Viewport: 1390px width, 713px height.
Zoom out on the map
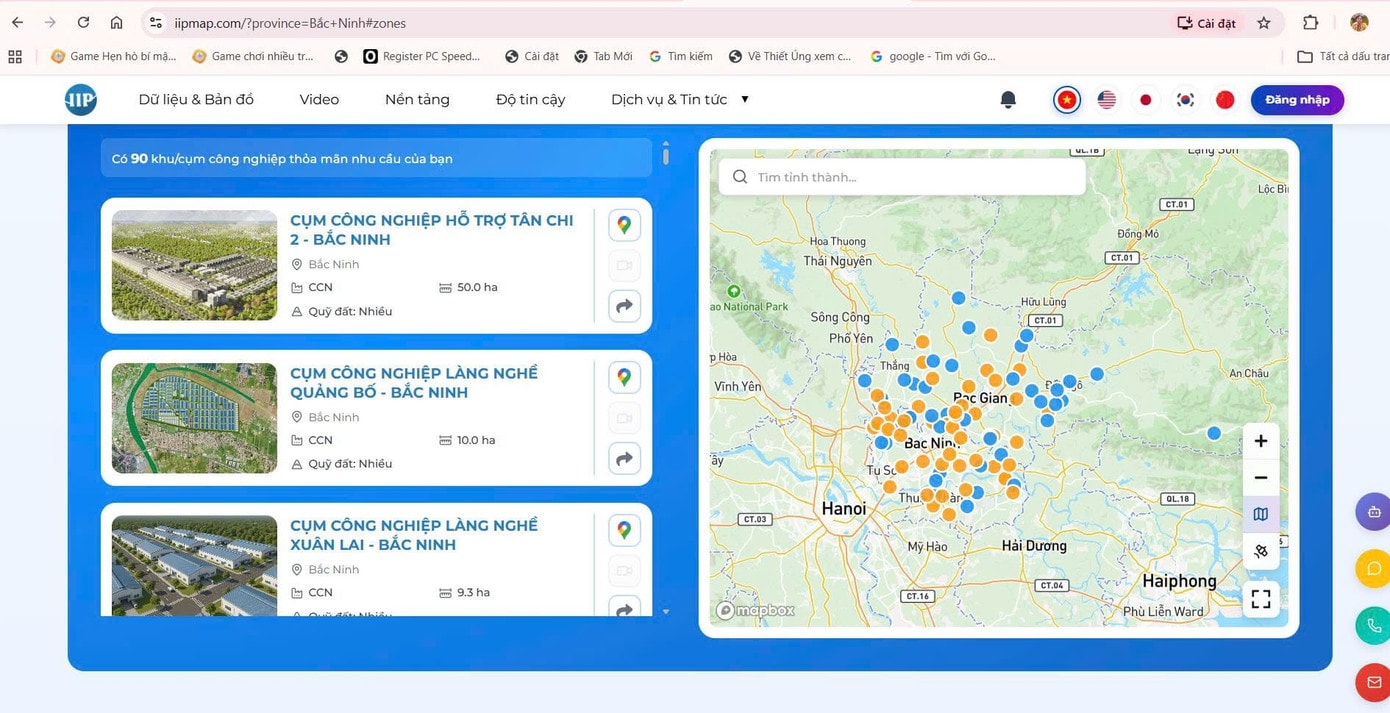(x=1261, y=478)
